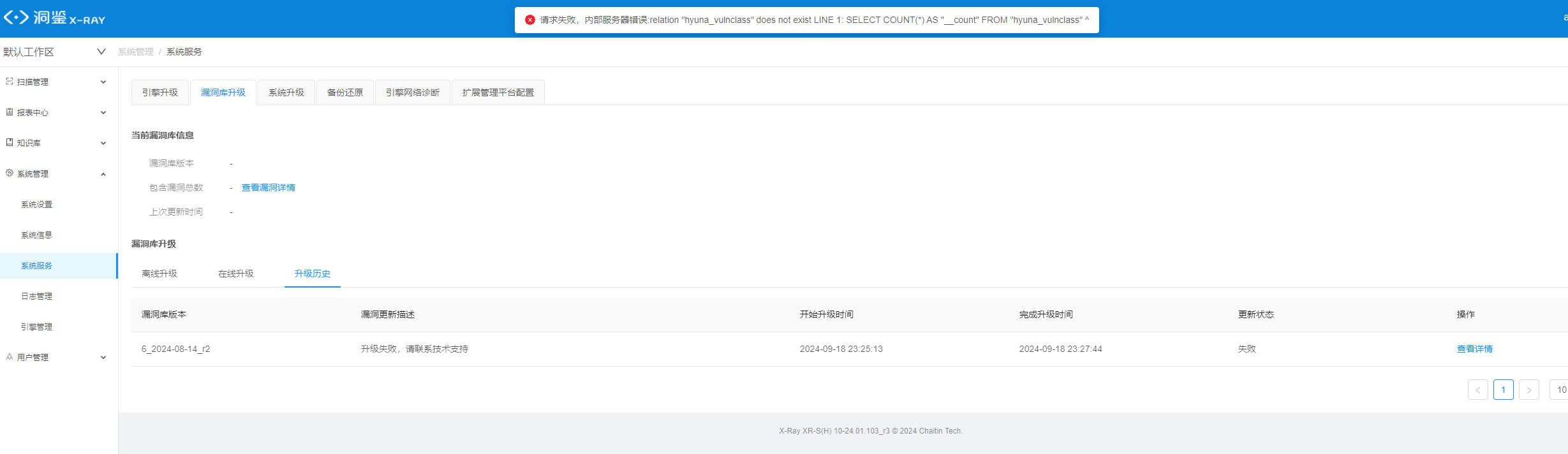
Task: Go to next page arrow
Action: (x=1528, y=390)
